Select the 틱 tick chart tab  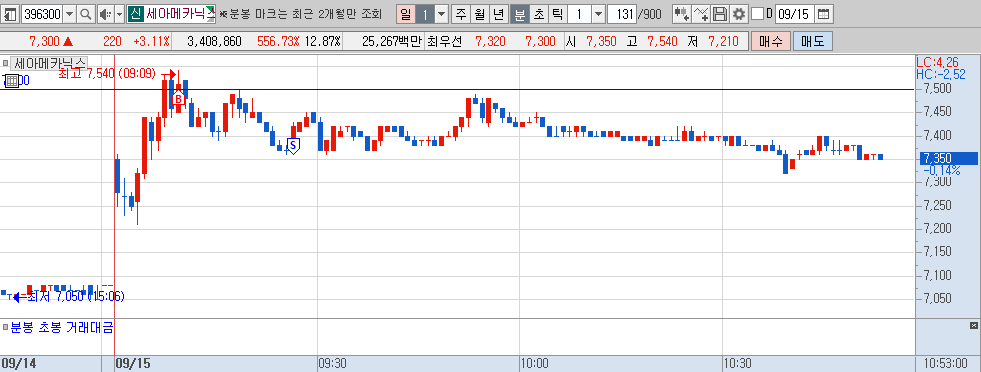click(x=557, y=14)
